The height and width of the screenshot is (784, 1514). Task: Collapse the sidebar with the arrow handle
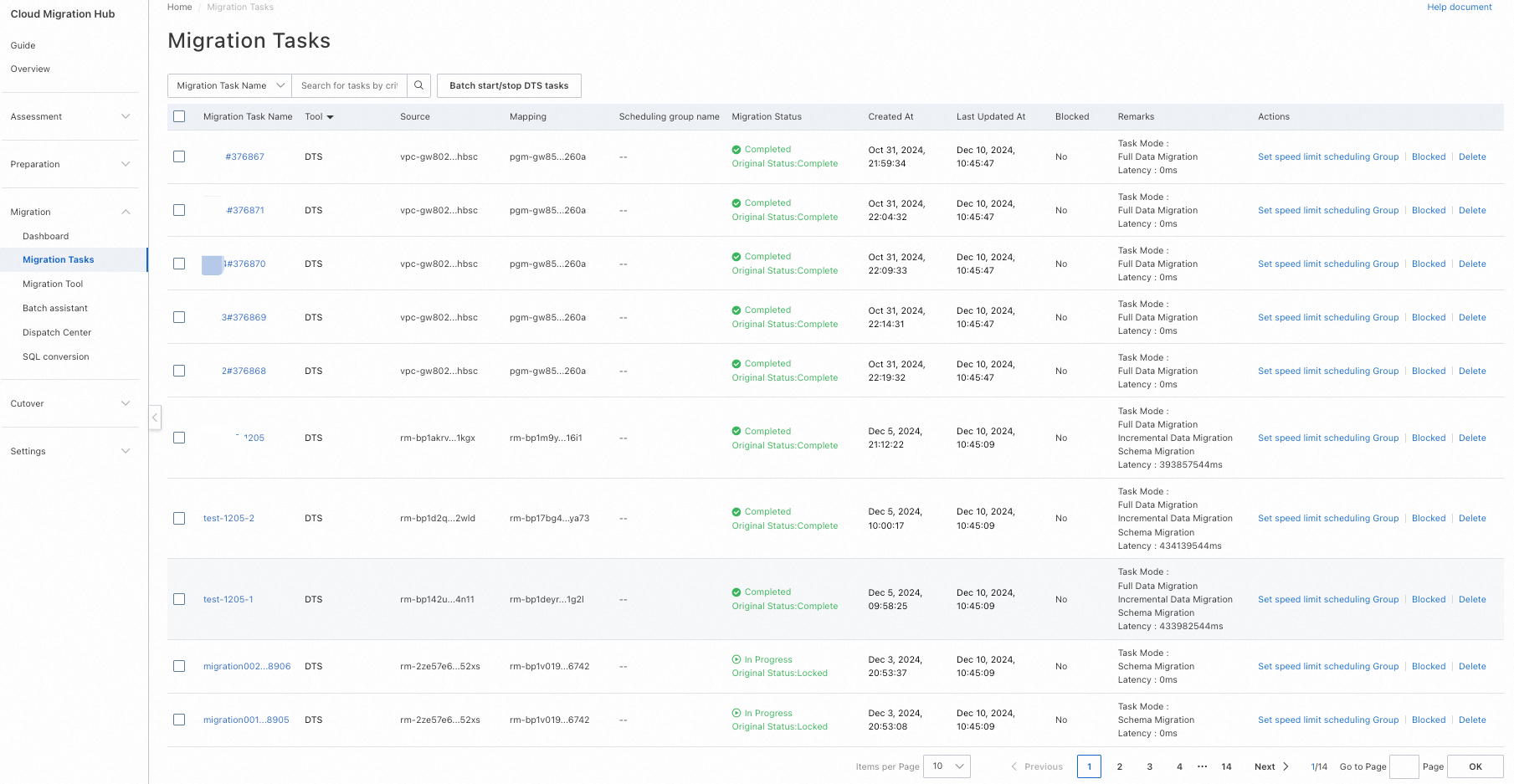coord(155,418)
